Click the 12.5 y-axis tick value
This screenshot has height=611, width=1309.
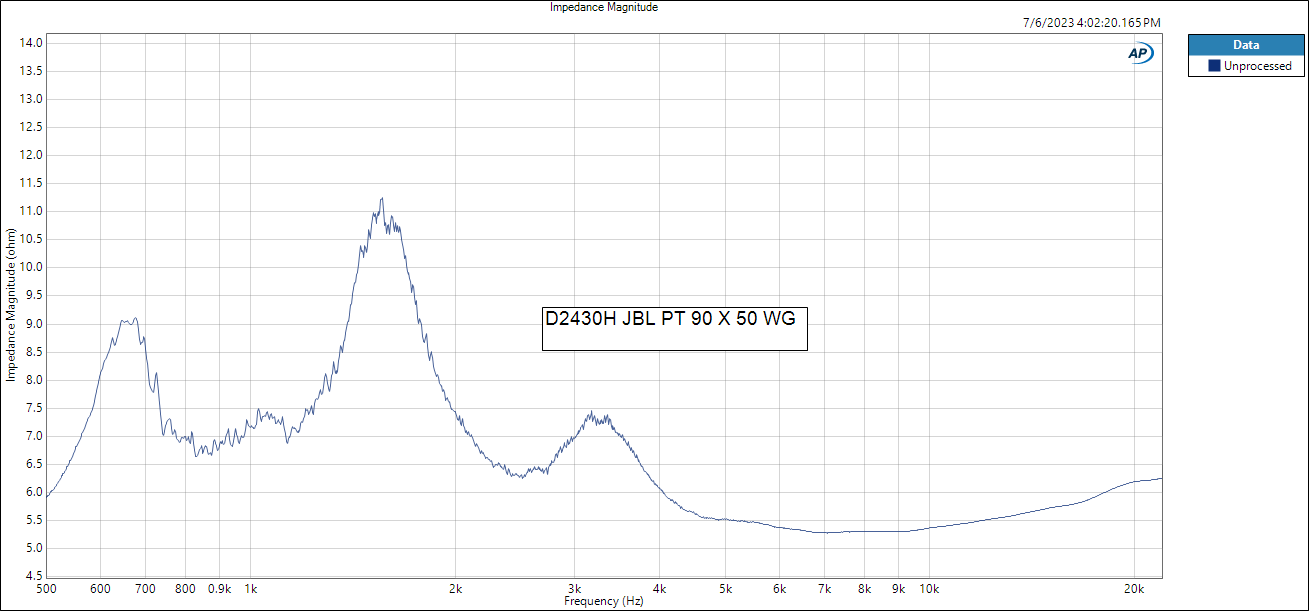click(30, 127)
